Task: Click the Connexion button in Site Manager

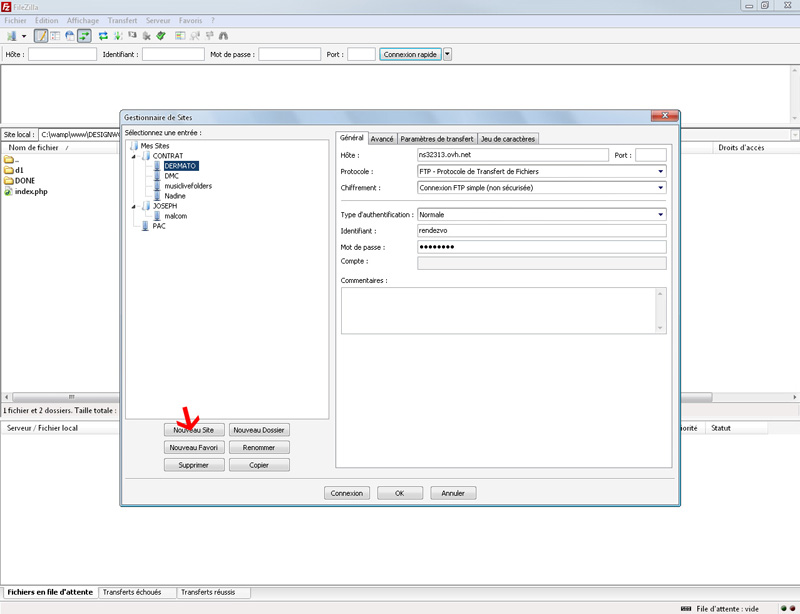Action: click(347, 494)
